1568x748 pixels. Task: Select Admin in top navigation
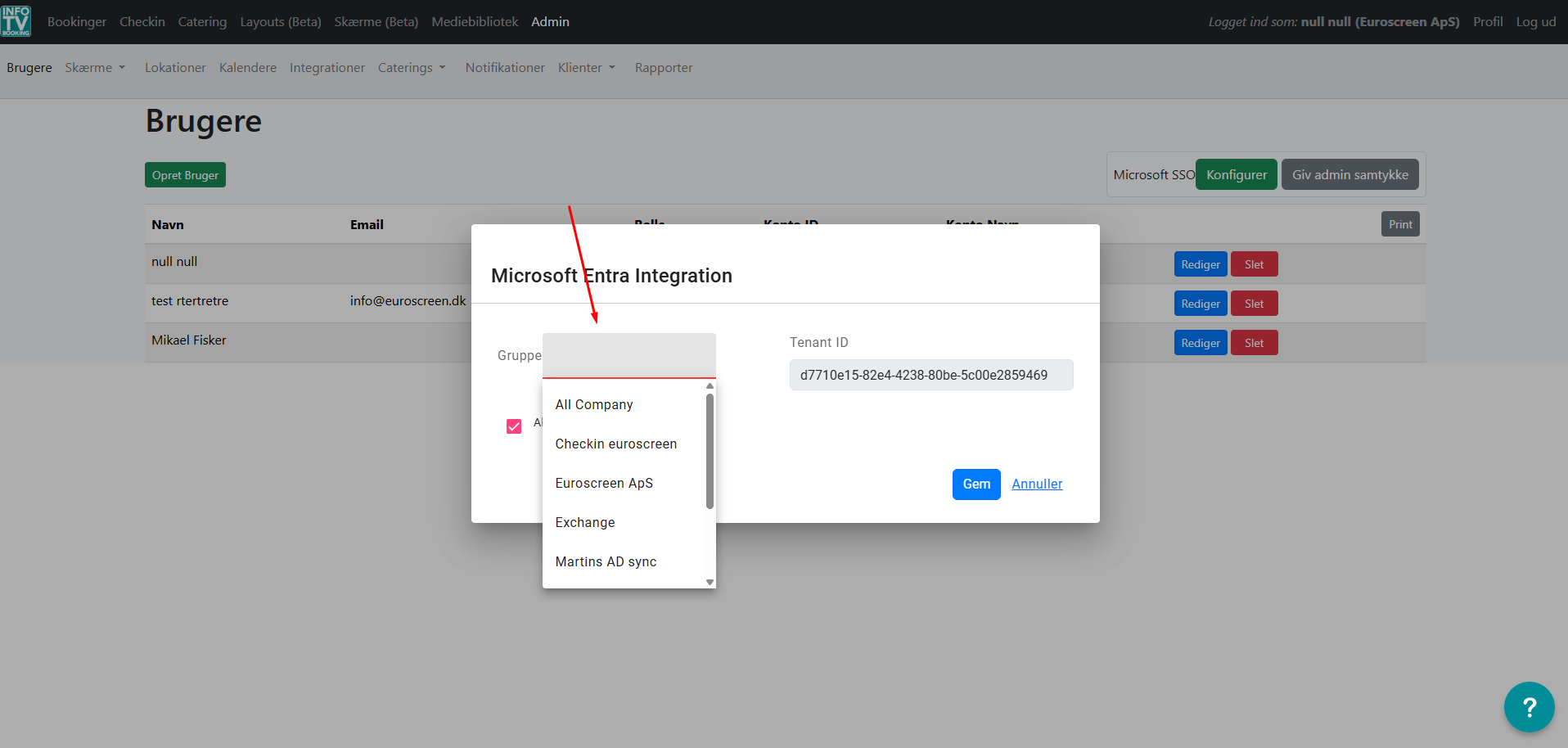click(x=550, y=21)
